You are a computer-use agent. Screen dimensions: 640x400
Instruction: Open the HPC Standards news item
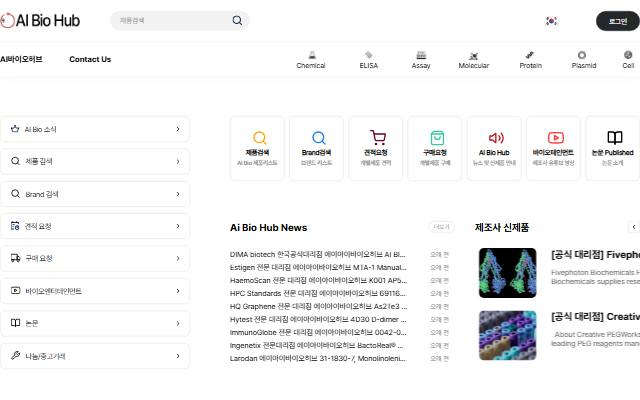click(x=318, y=293)
